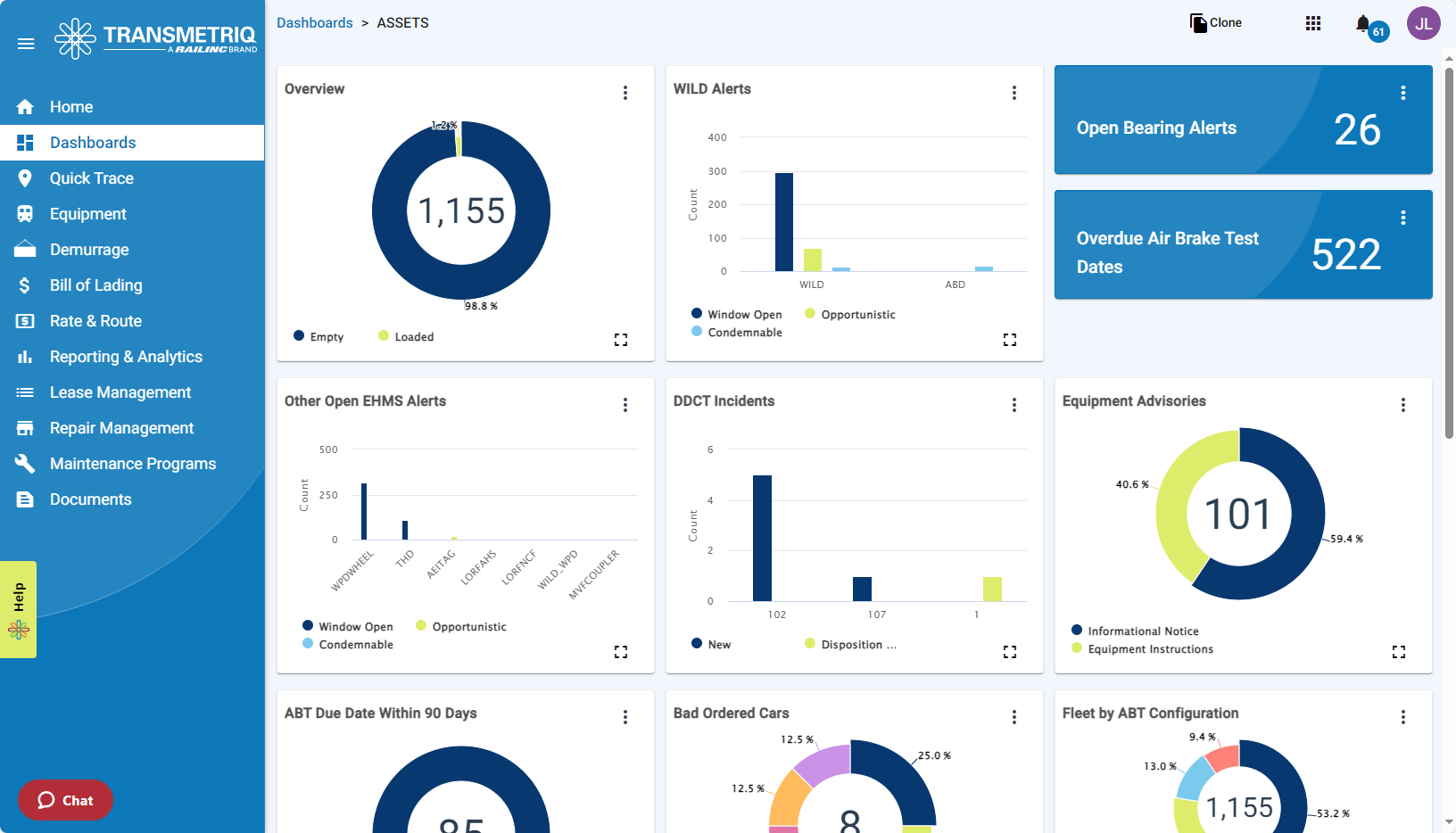Expand DDCT Incidents chart to fullscreen
This screenshot has width=1456, height=833.
(1010, 652)
